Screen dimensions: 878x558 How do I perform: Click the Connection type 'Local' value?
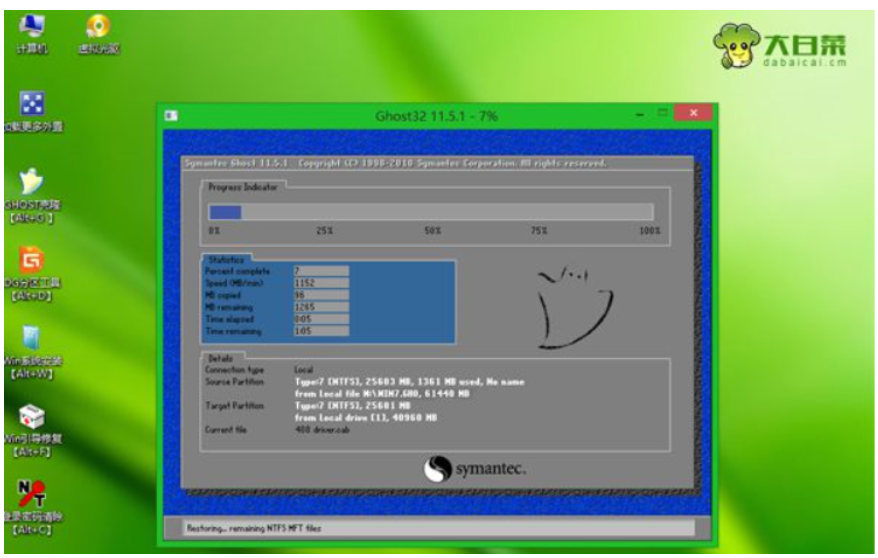pos(303,370)
